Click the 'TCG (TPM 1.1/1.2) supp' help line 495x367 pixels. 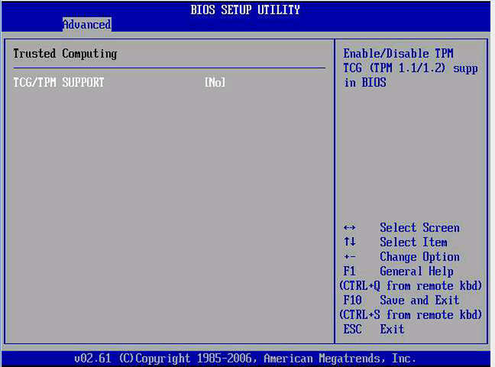(x=411, y=68)
